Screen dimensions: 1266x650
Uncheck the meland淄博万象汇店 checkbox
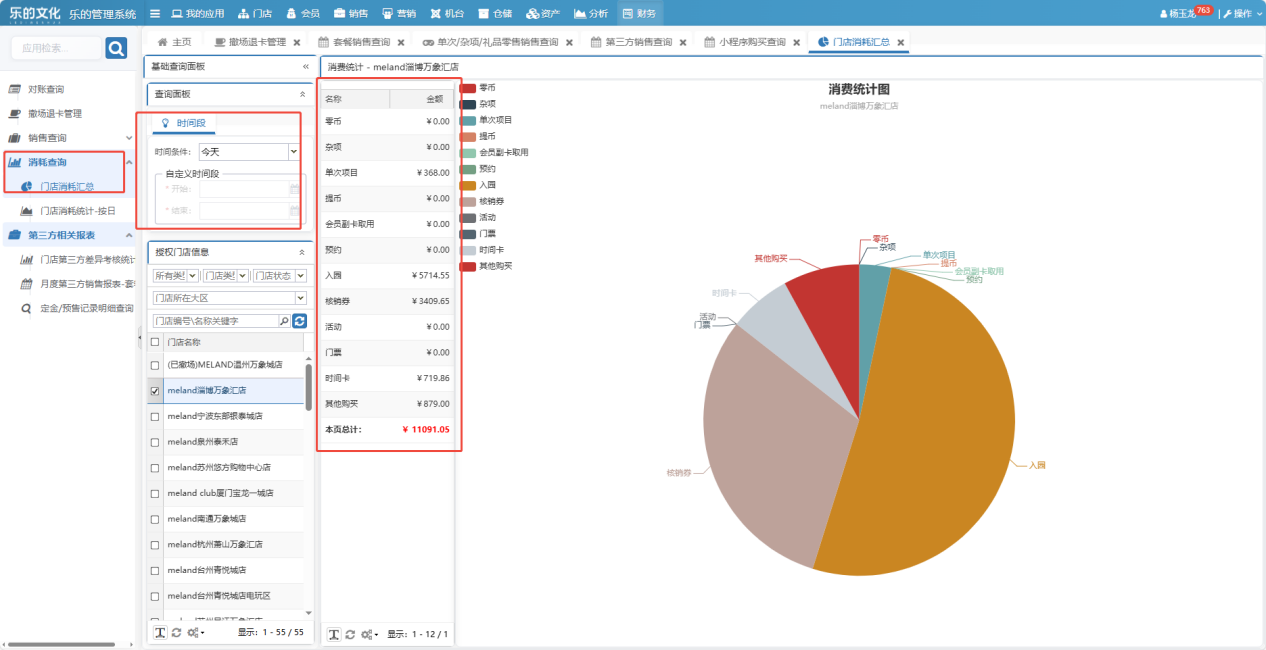tap(155, 391)
